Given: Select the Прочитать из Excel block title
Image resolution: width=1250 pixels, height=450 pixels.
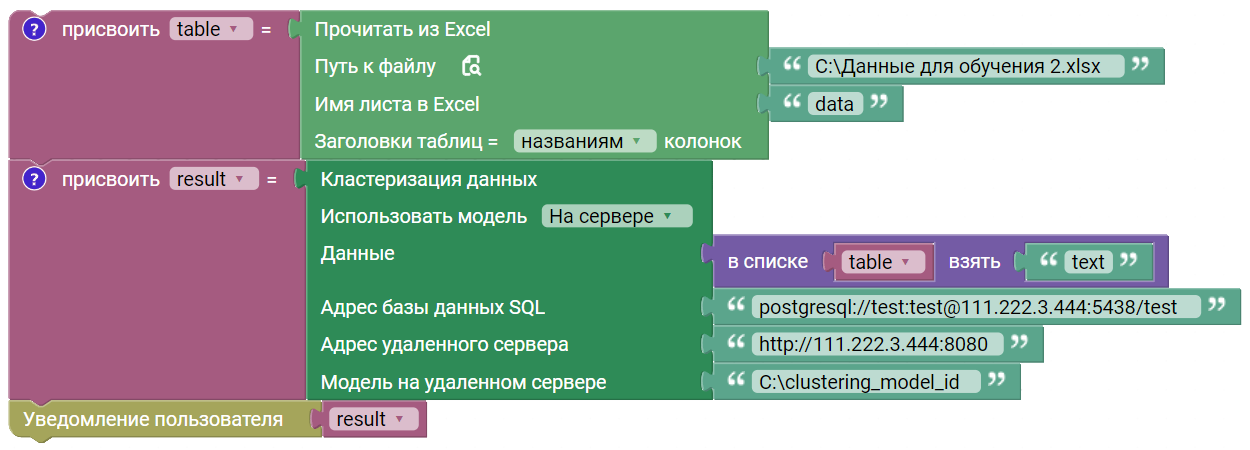Looking at the screenshot, I should pyautogui.click(x=402, y=30).
